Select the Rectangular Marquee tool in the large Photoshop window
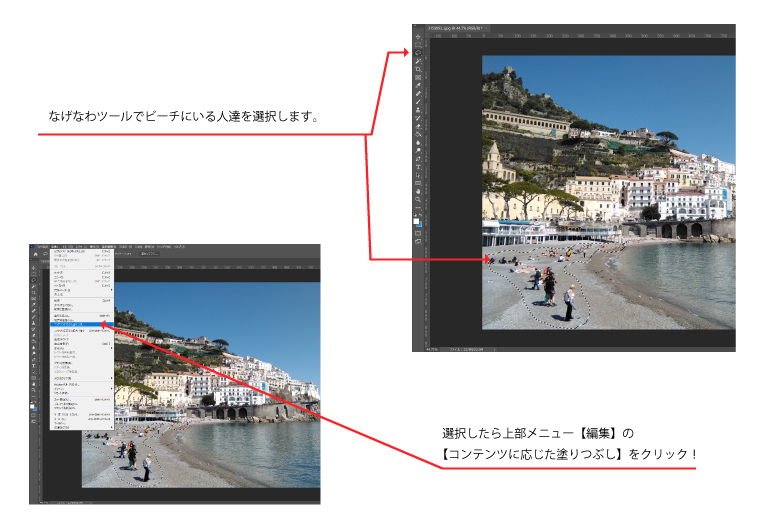The height and width of the screenshot is (530, 760). click(x=418, y=45)
